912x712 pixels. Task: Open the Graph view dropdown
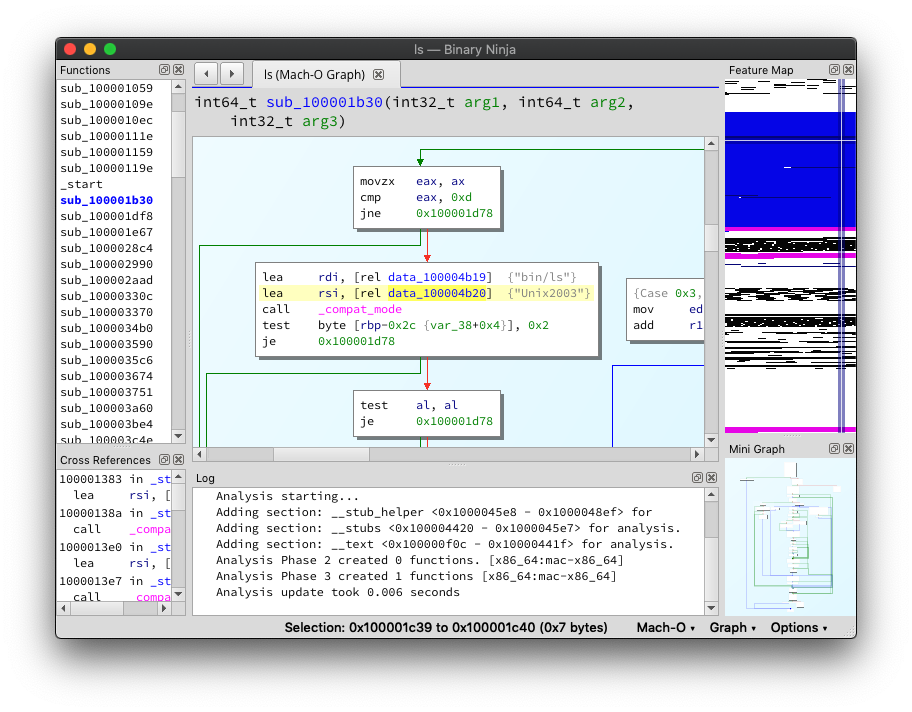(732, 628)
